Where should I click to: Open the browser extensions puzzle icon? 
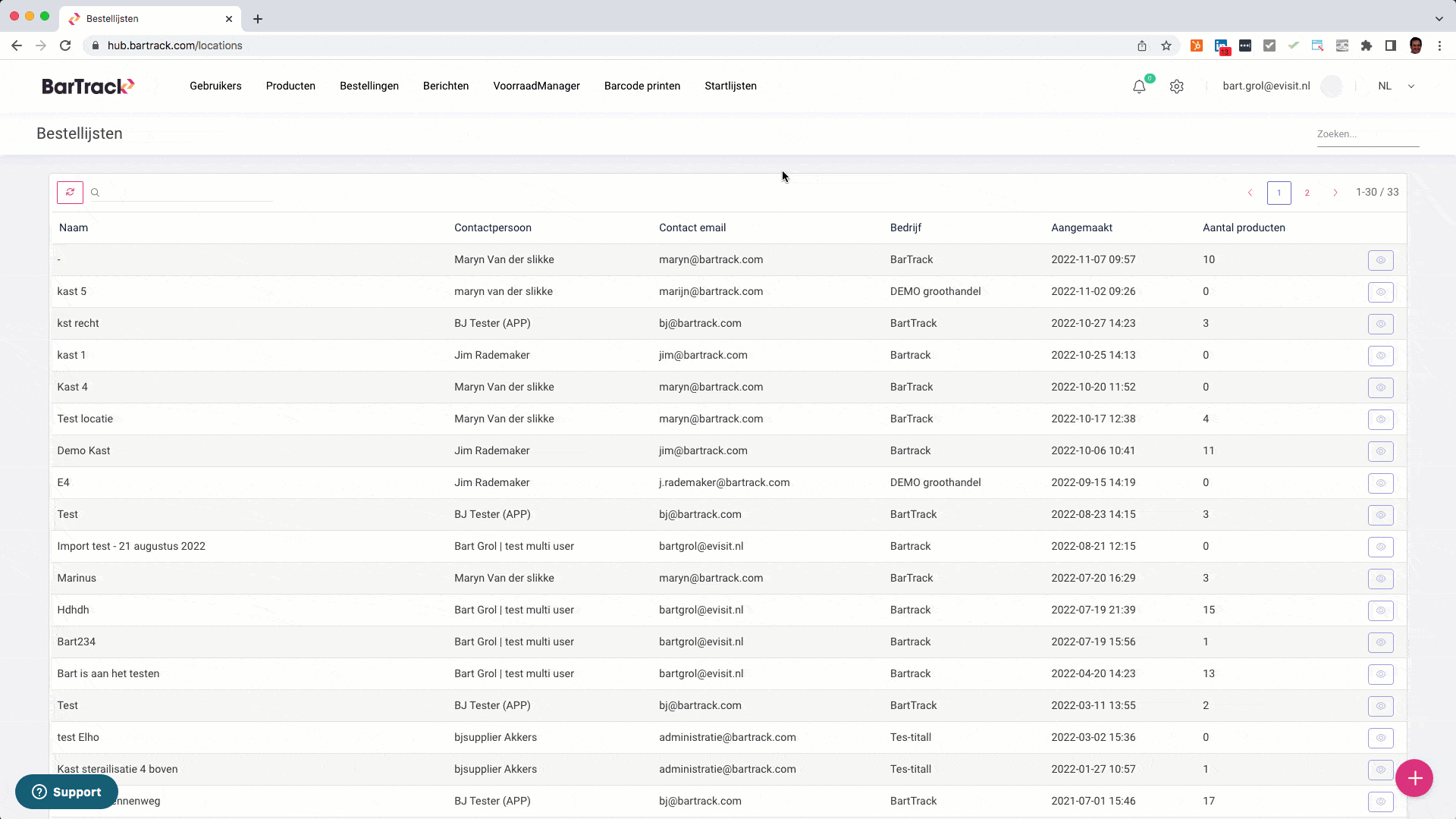tap(1367, 45)
